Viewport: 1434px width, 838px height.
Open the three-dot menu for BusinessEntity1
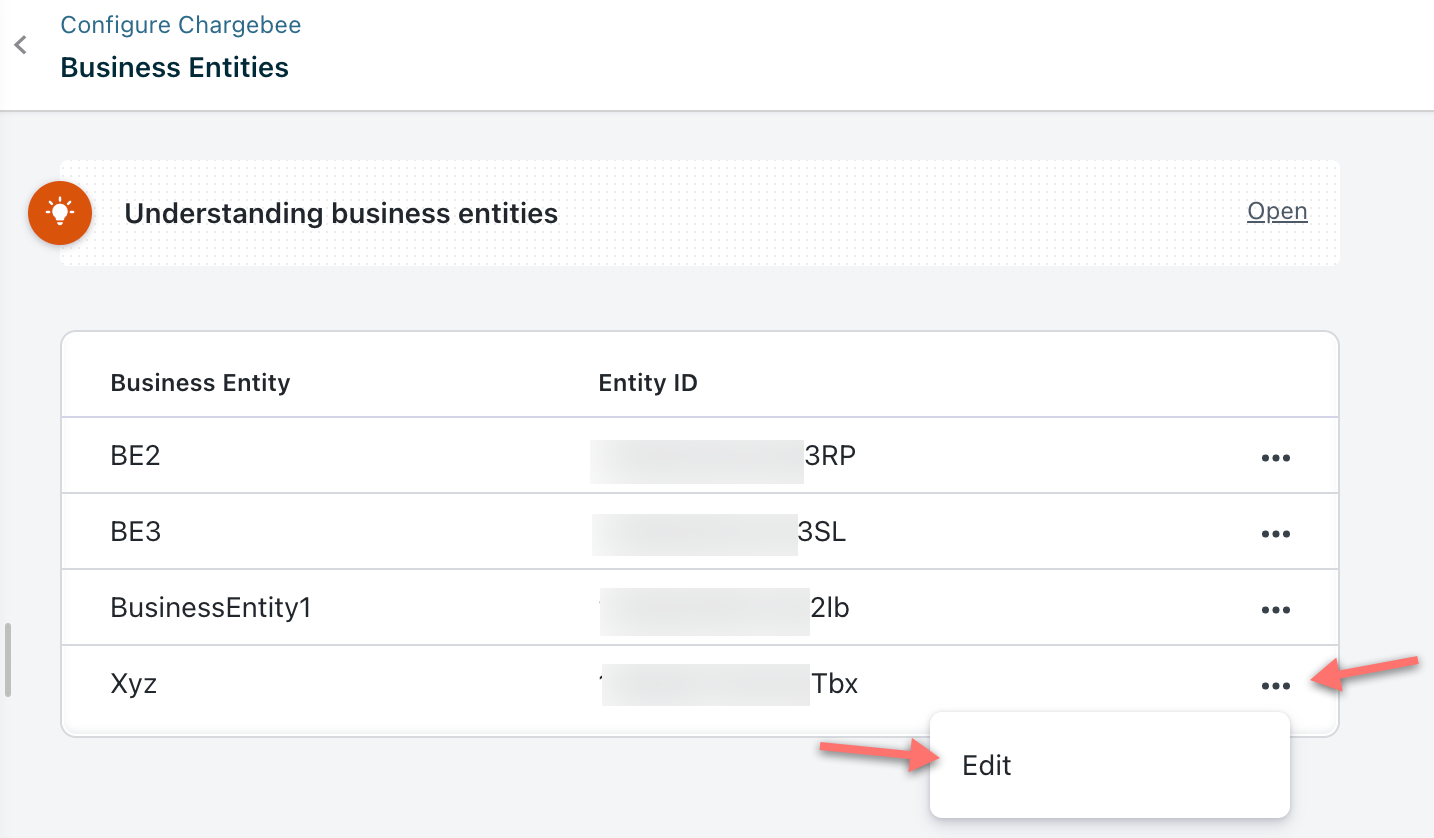[1275, 610]
